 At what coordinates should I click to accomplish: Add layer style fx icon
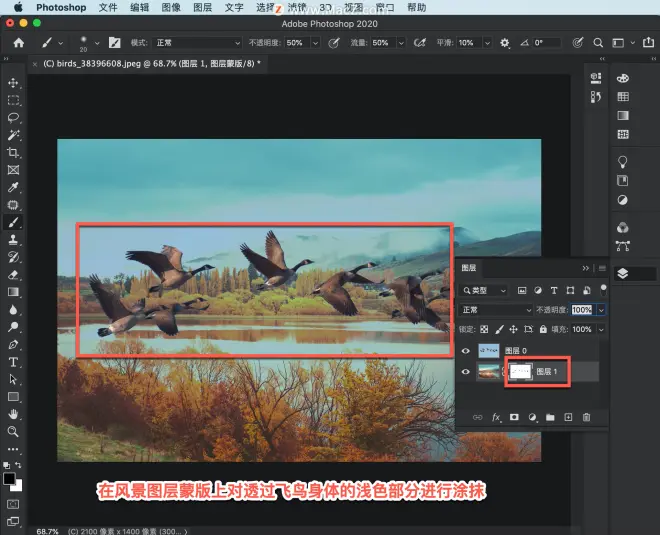tap(496, 417)
